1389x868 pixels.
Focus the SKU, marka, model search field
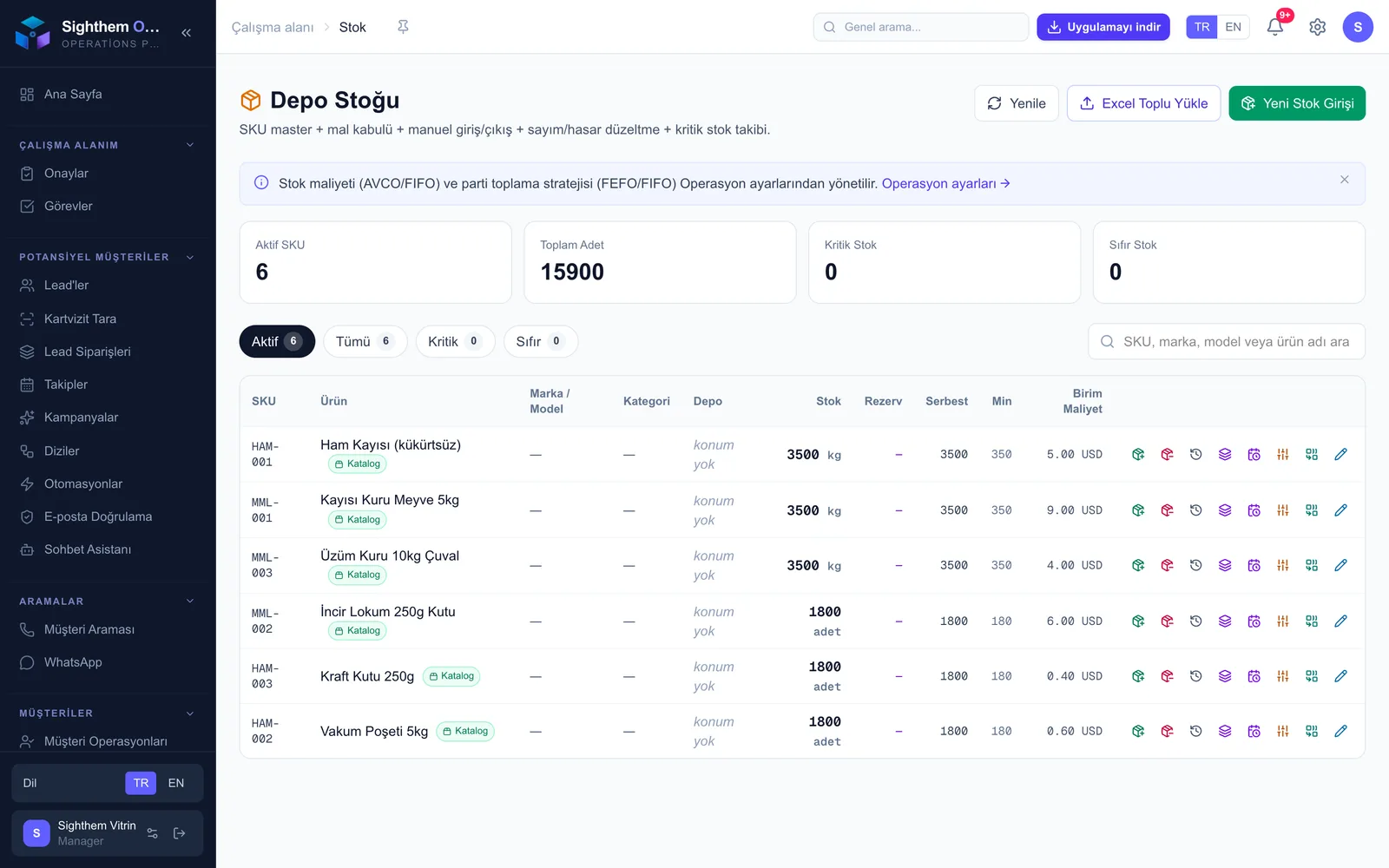(1227, 341)
